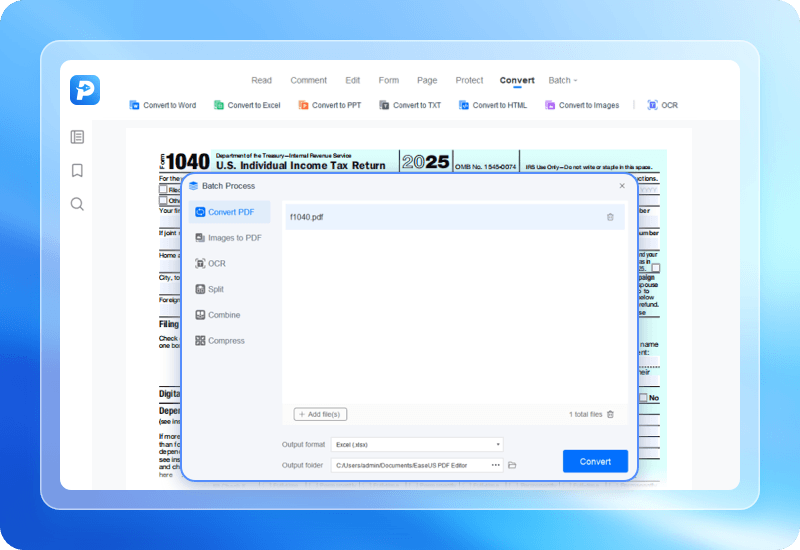800x550 pixels.
Task: Open the page thumbnails sidebar panel
Action: (x=77, y=137)
